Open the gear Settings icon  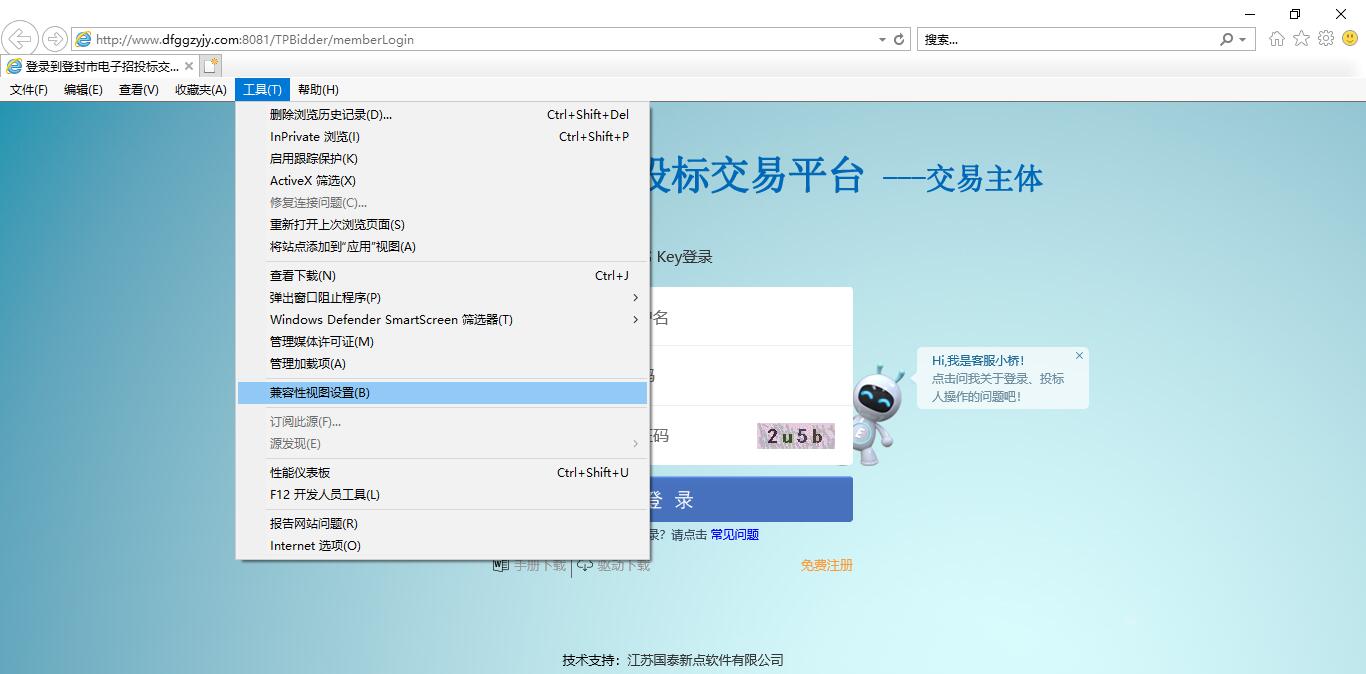(x=1326, y=39)
